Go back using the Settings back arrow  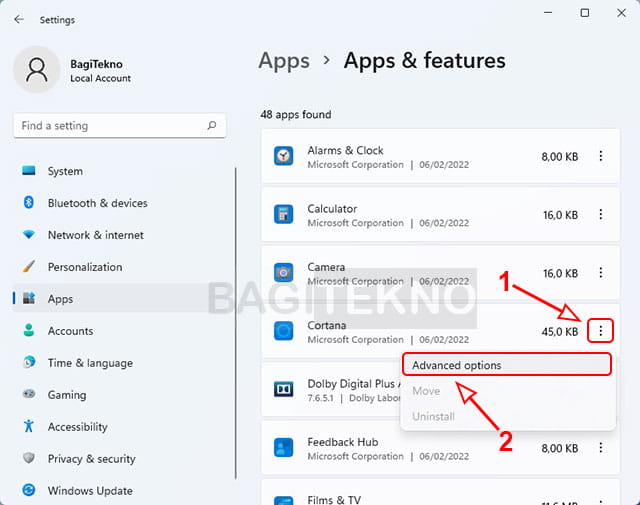coord(19,19)
